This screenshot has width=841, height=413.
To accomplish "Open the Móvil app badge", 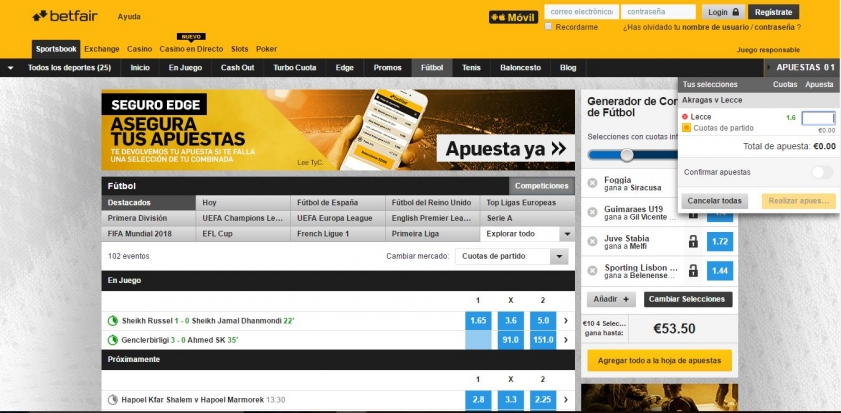I will pyautogui.click(x=513, y=17).
